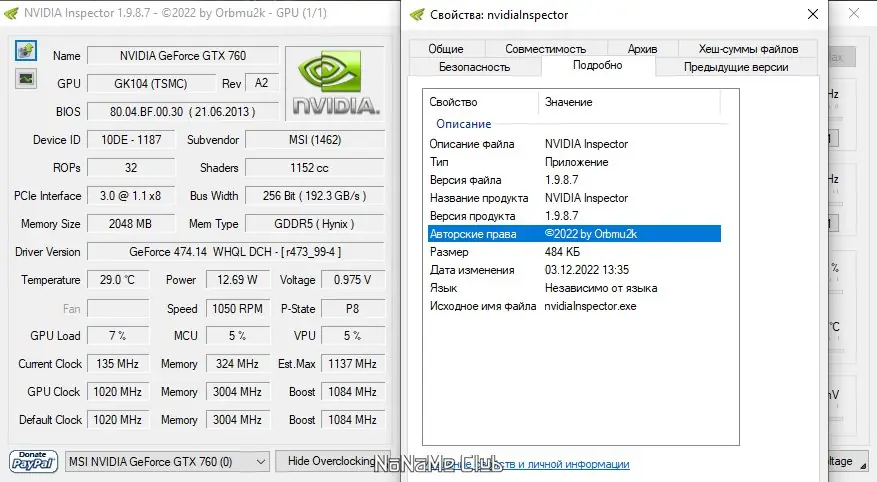Close the nvidiaInspector properties dialog
The width and height of the screenshot is (877, 482).
813,15
